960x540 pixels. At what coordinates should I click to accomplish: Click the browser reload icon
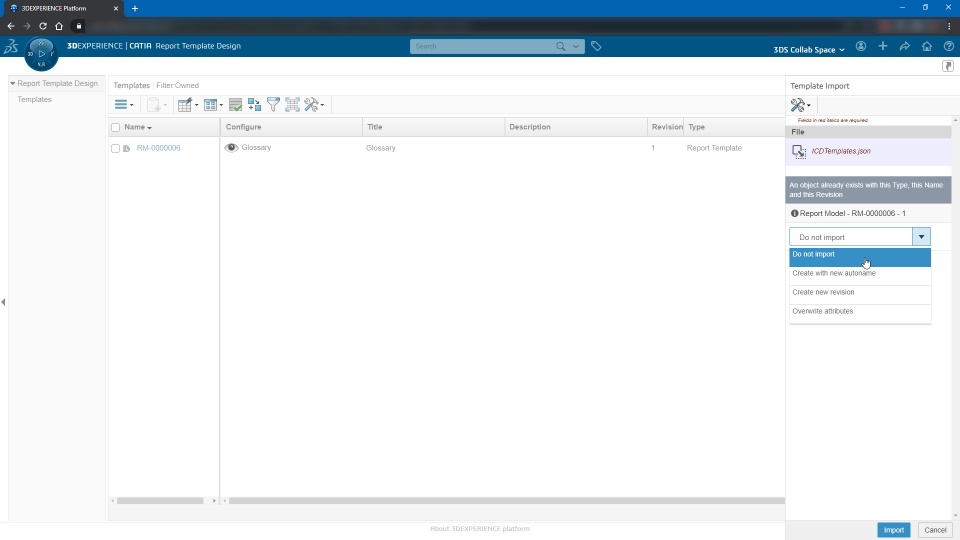(x=43, y=26)
